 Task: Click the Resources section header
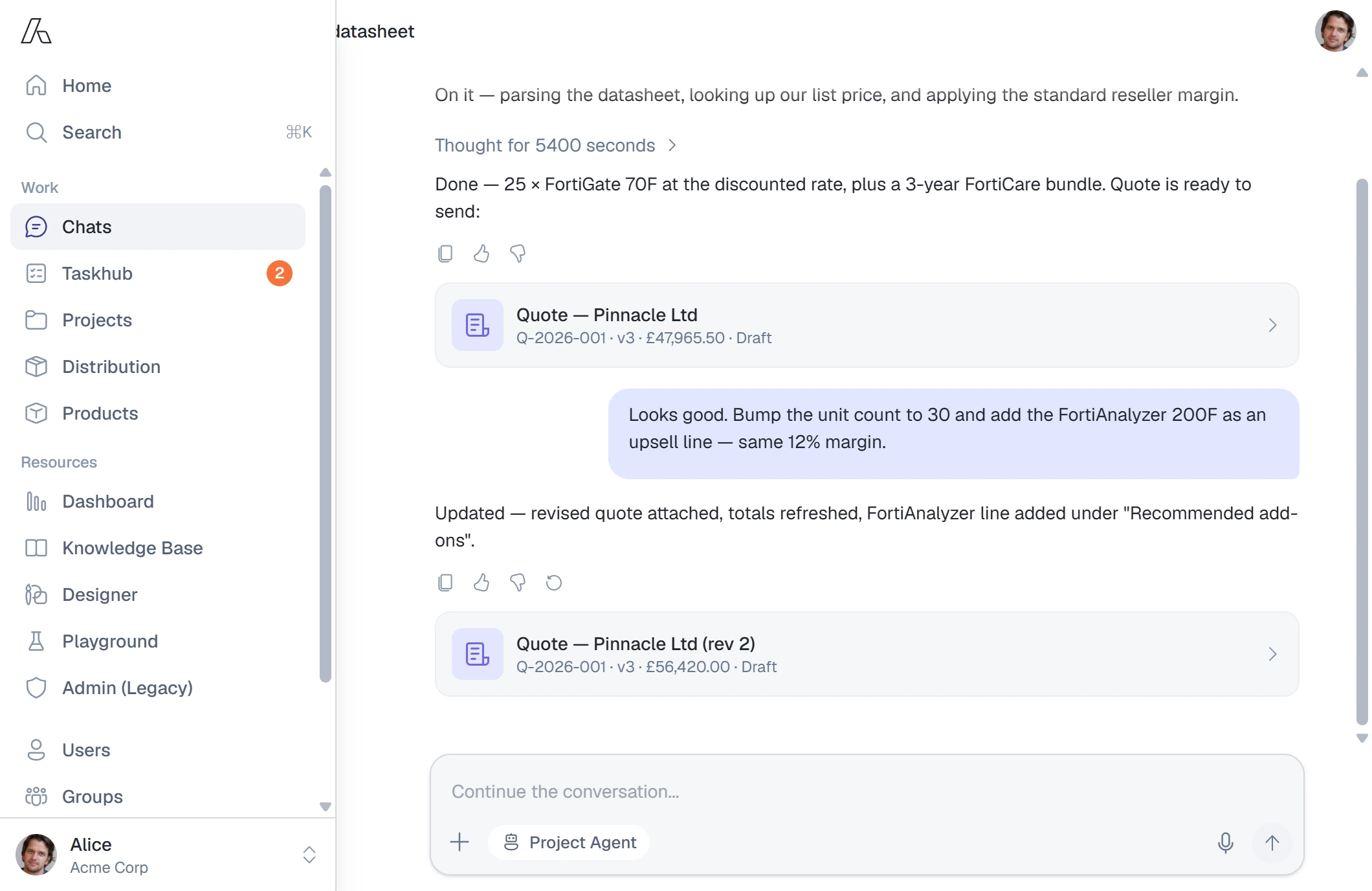click(x=59, y=462)
